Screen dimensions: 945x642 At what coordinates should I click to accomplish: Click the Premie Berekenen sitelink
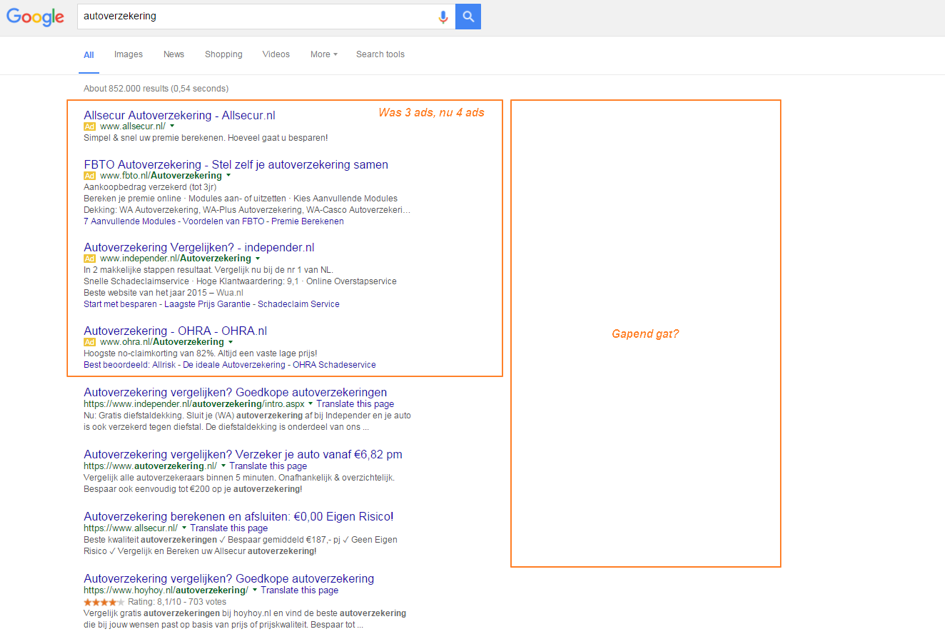307,221
